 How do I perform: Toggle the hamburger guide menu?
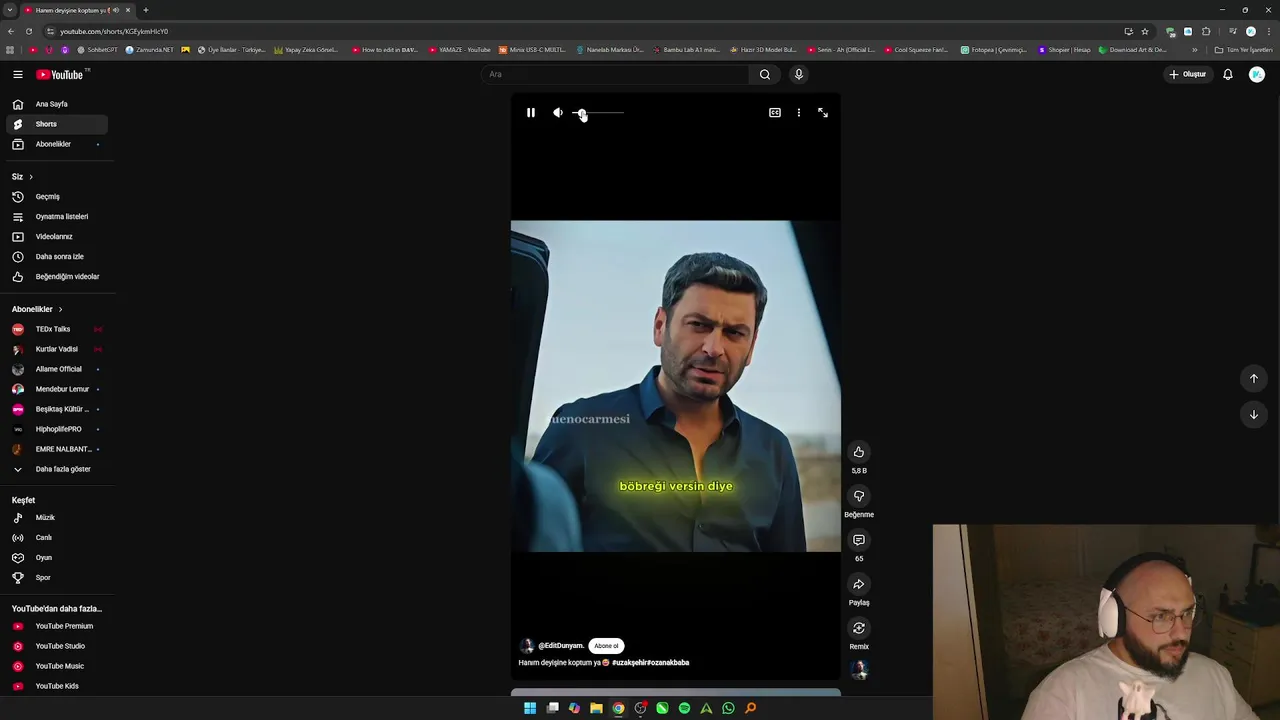coord(18,74)
